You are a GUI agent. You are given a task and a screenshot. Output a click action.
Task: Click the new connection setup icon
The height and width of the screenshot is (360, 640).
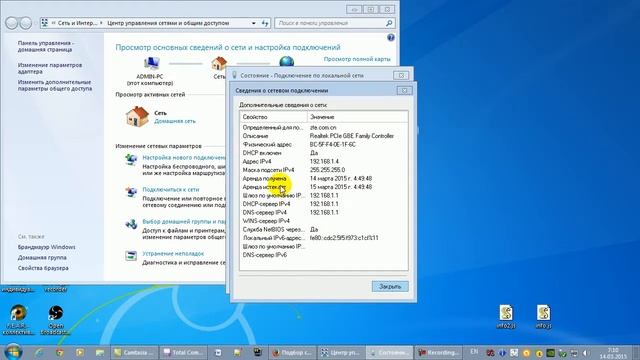tap(131, 160)
